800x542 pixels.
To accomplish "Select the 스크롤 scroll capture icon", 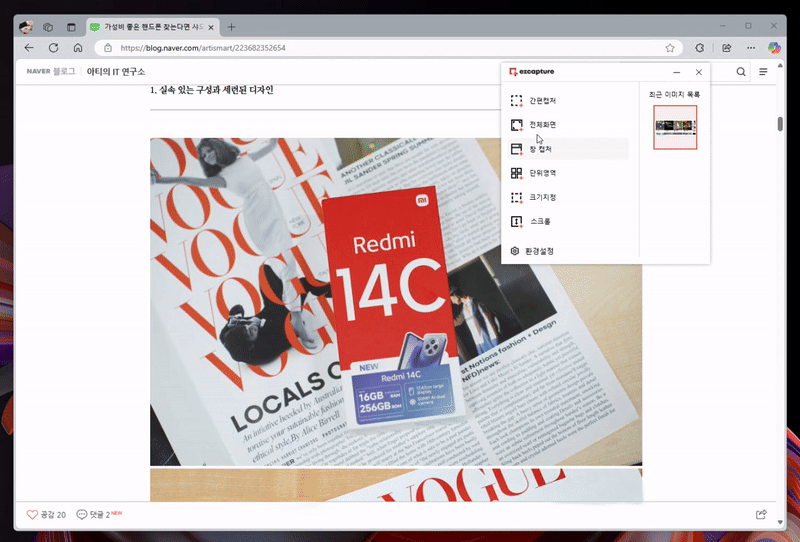I will [516, 221].
